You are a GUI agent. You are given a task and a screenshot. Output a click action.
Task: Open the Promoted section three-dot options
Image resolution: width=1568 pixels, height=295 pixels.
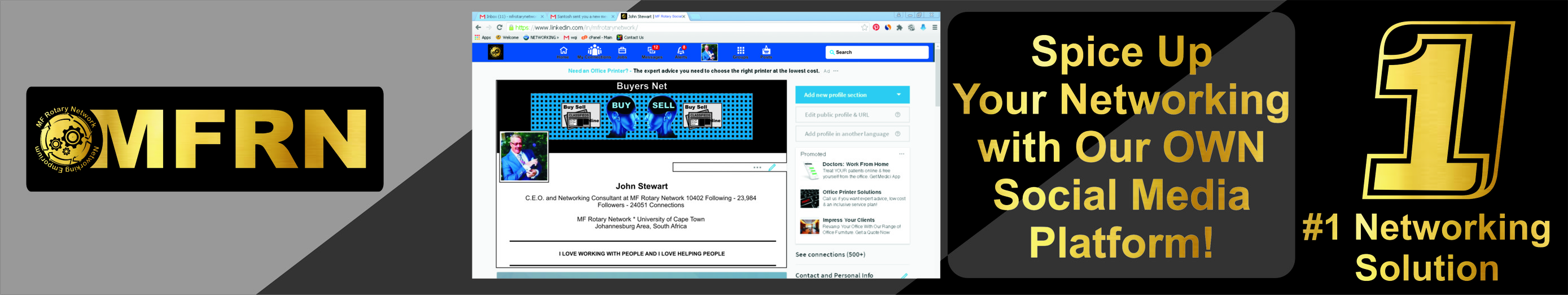(901, 154)
